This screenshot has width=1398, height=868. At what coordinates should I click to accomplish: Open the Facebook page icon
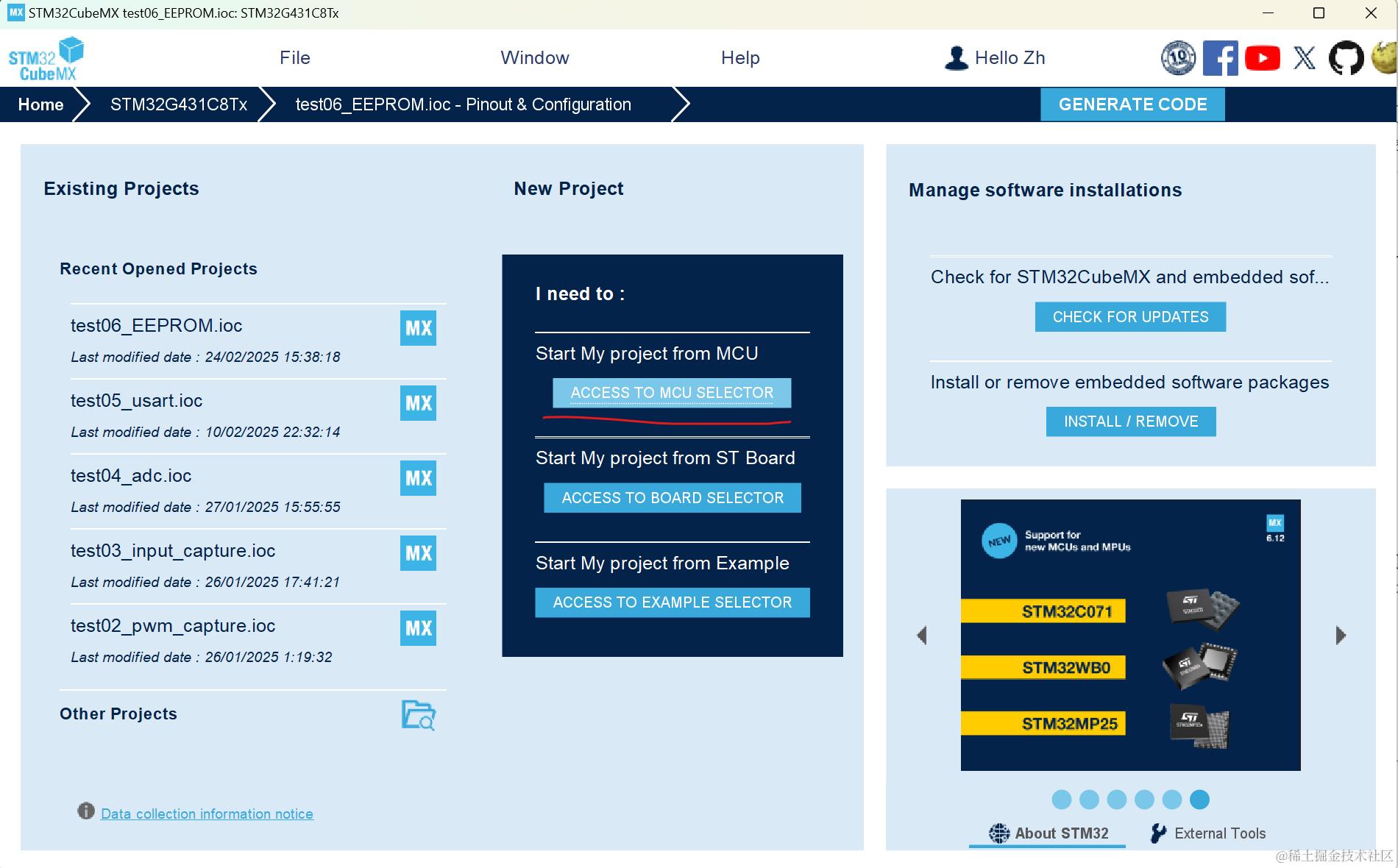[x=1220, y=58]
